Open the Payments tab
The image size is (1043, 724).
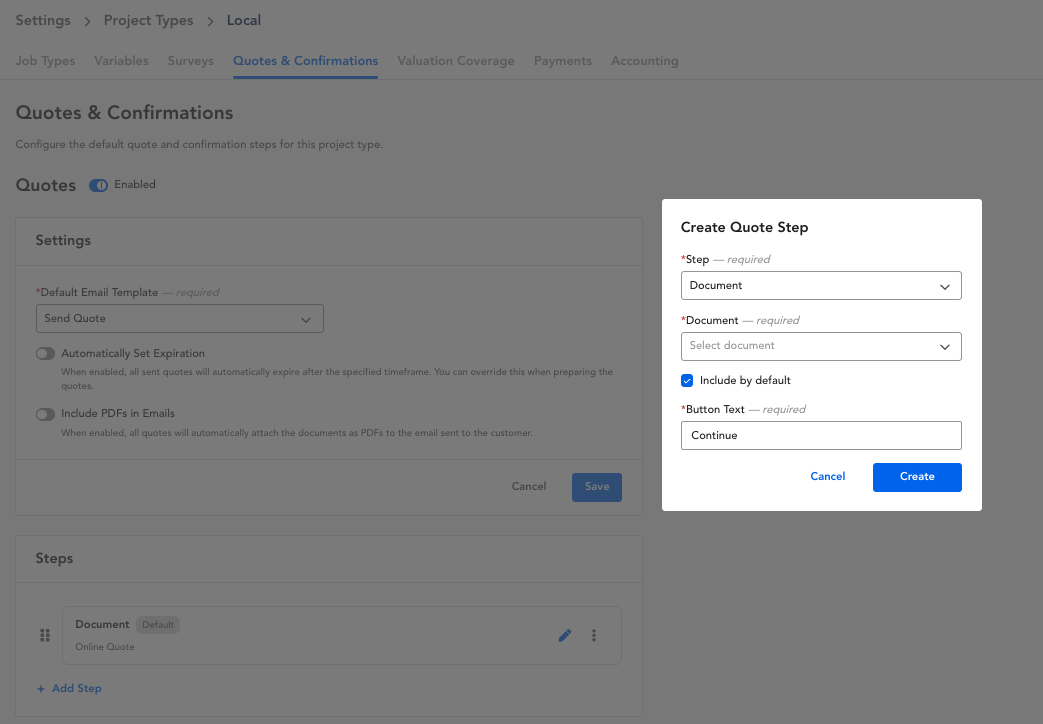563,61
